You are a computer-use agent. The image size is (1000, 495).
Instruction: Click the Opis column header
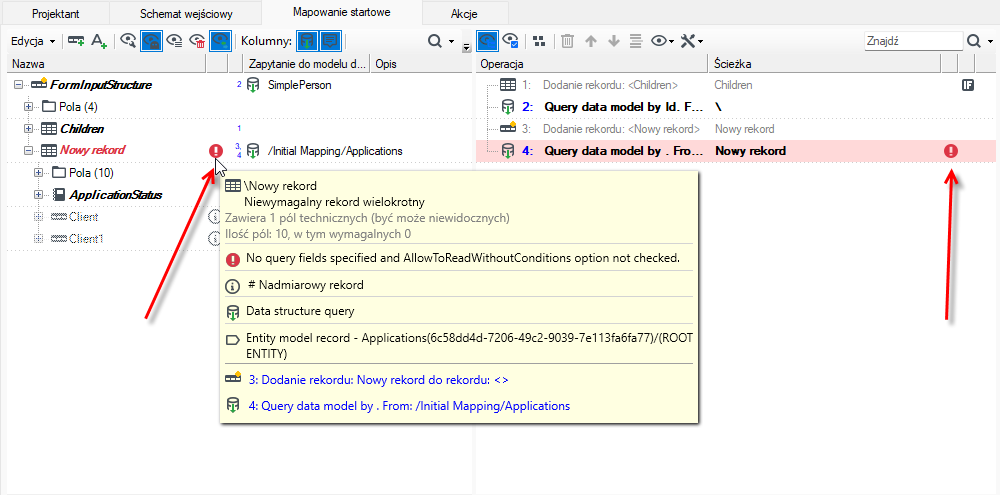(x=420, y=64)
